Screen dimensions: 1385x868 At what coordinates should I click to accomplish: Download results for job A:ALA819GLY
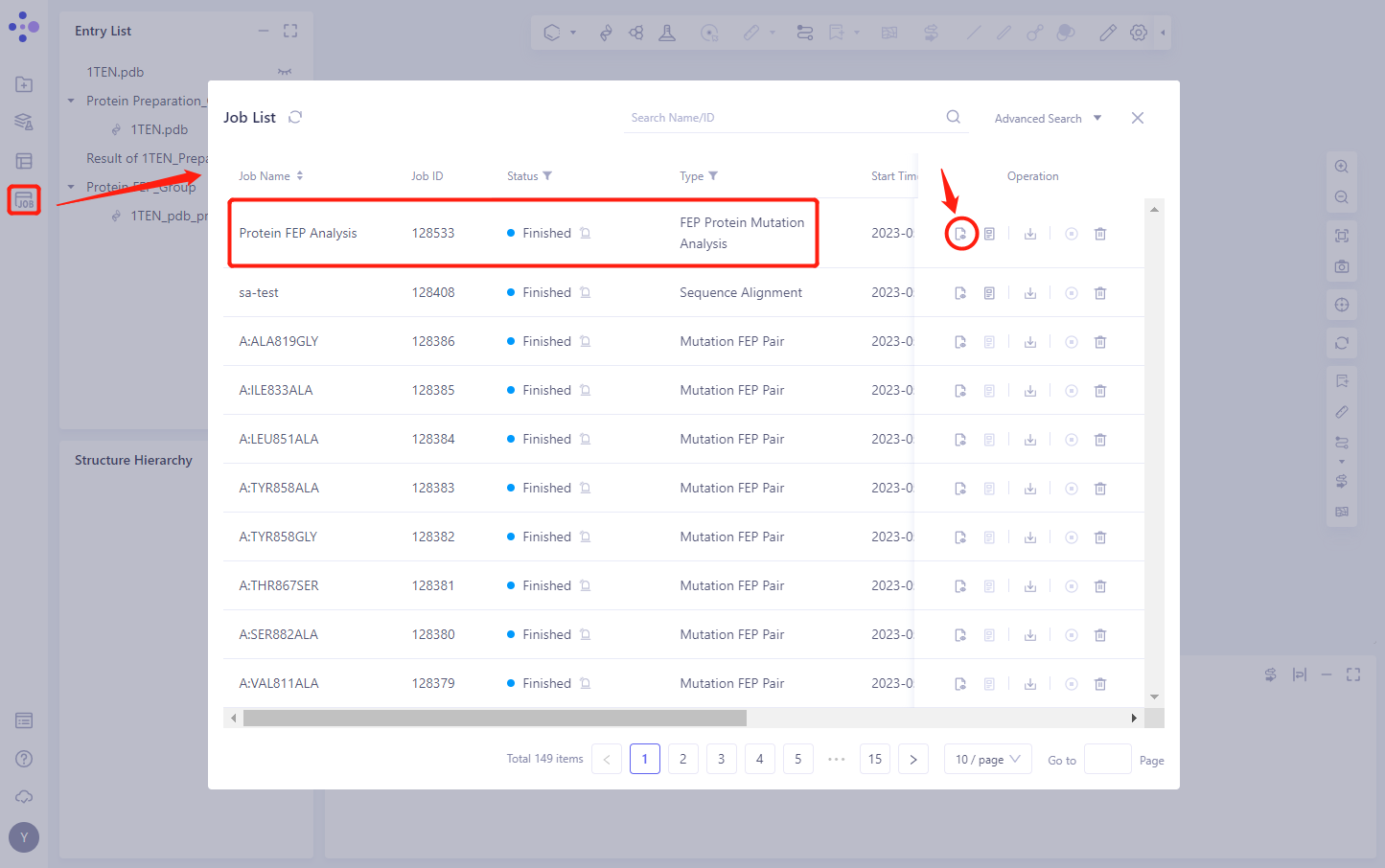click(1030, 342)
